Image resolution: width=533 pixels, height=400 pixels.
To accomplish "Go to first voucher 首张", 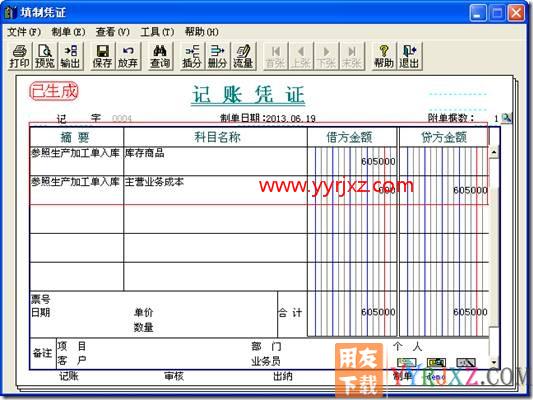I will [275, 56].
